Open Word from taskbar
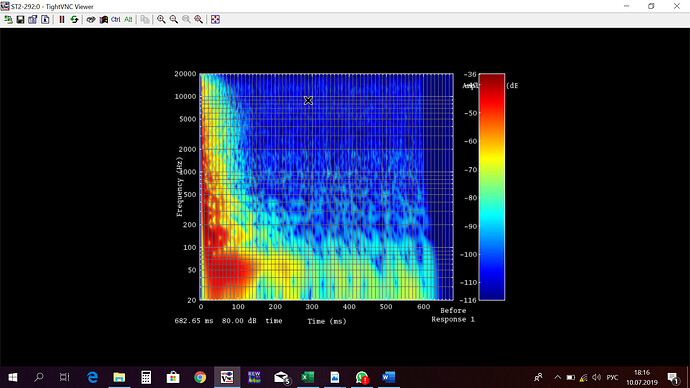690x388 pixels. click(389, 377)
